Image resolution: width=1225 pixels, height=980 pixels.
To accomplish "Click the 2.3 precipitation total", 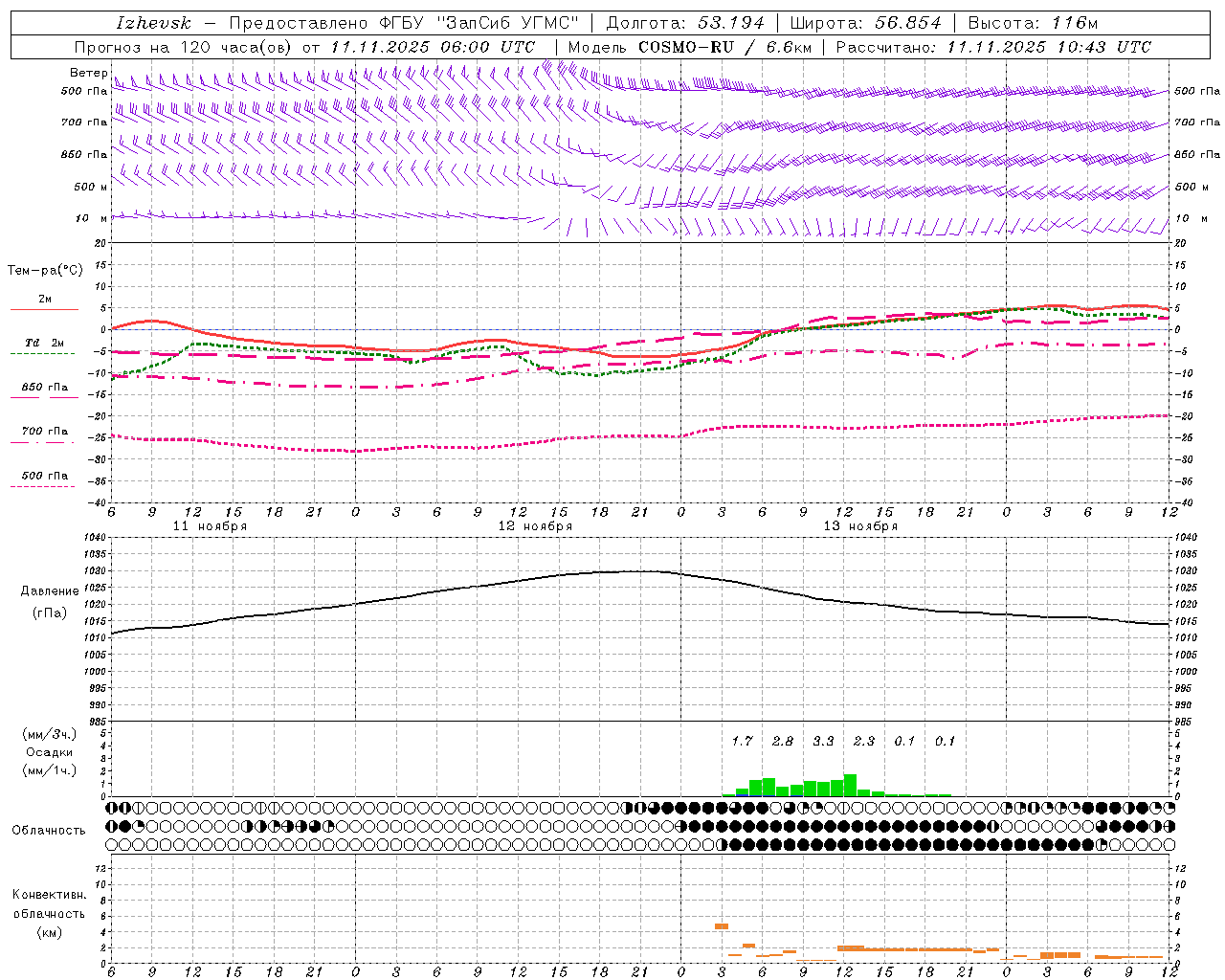I will click(863, 741).
